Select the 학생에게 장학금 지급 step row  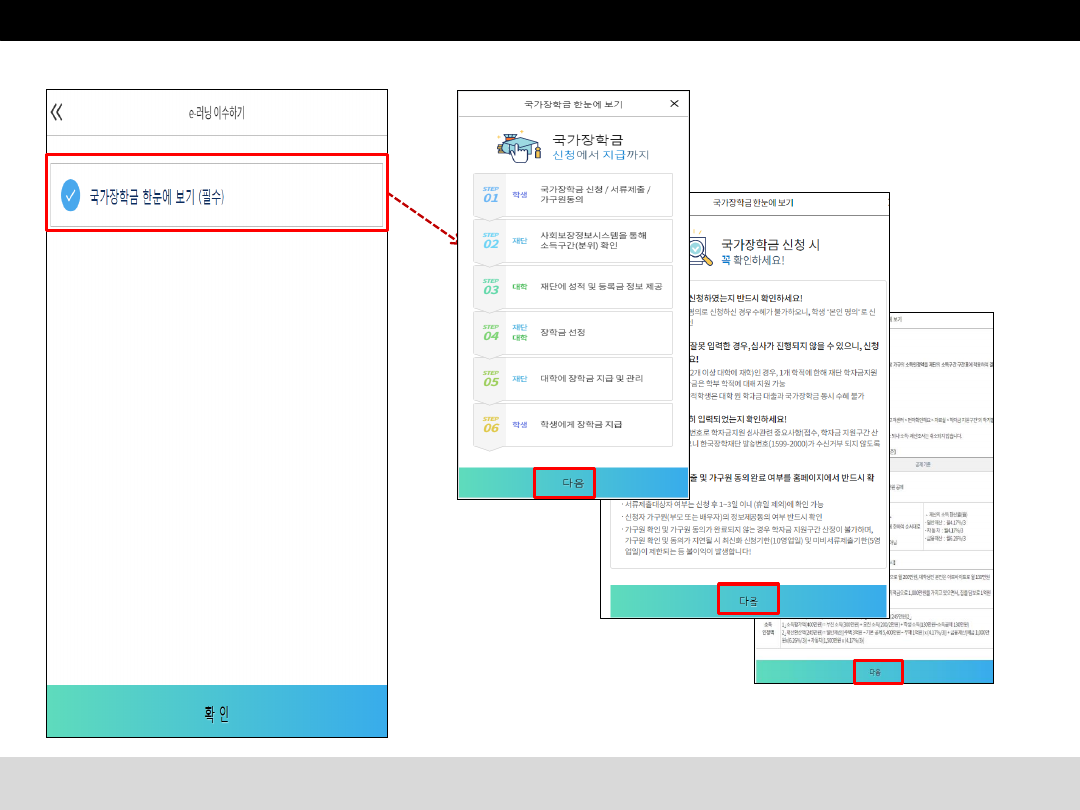point(581,425)
